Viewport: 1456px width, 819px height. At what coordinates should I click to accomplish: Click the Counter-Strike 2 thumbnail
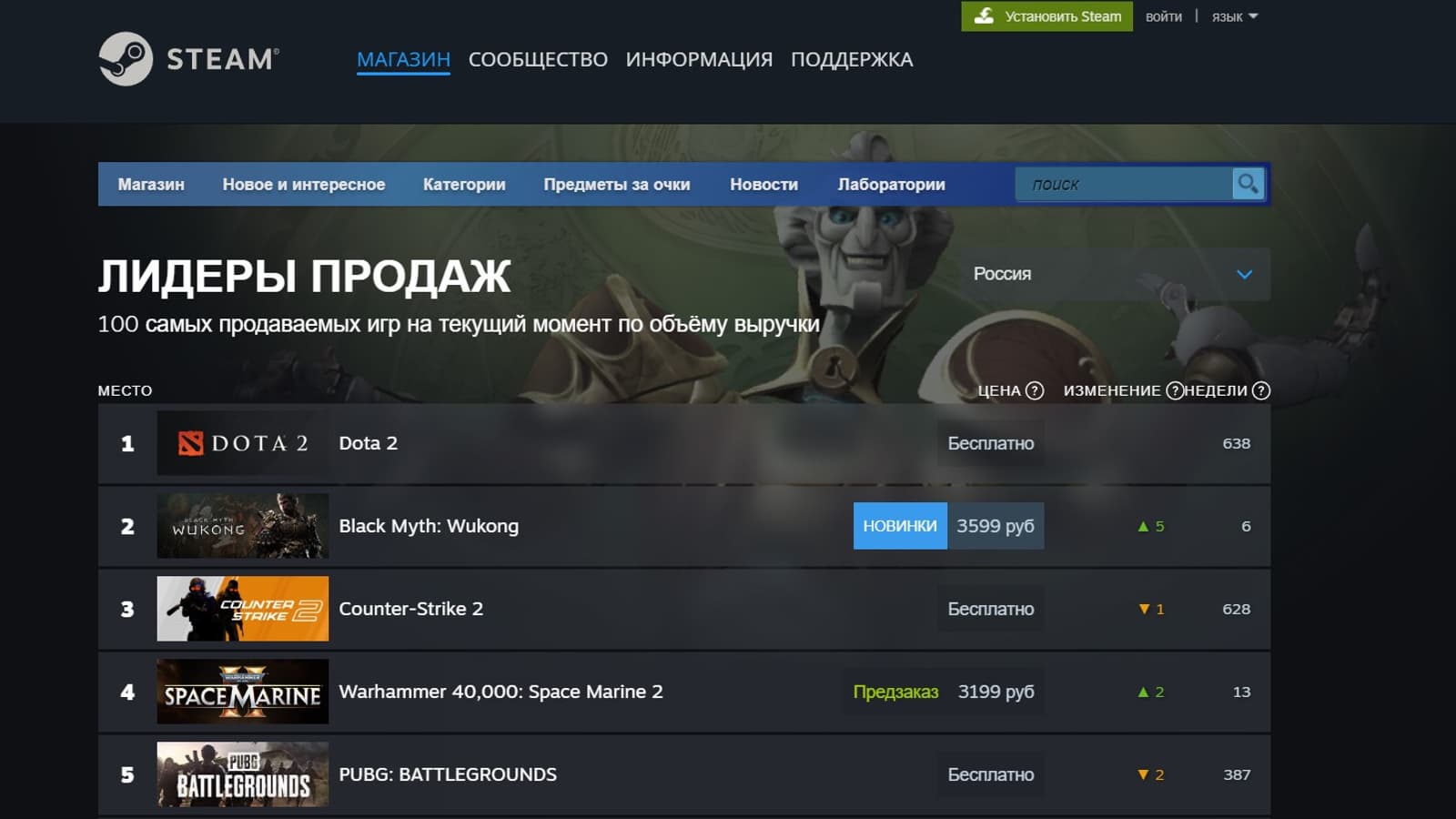point(242,609)
